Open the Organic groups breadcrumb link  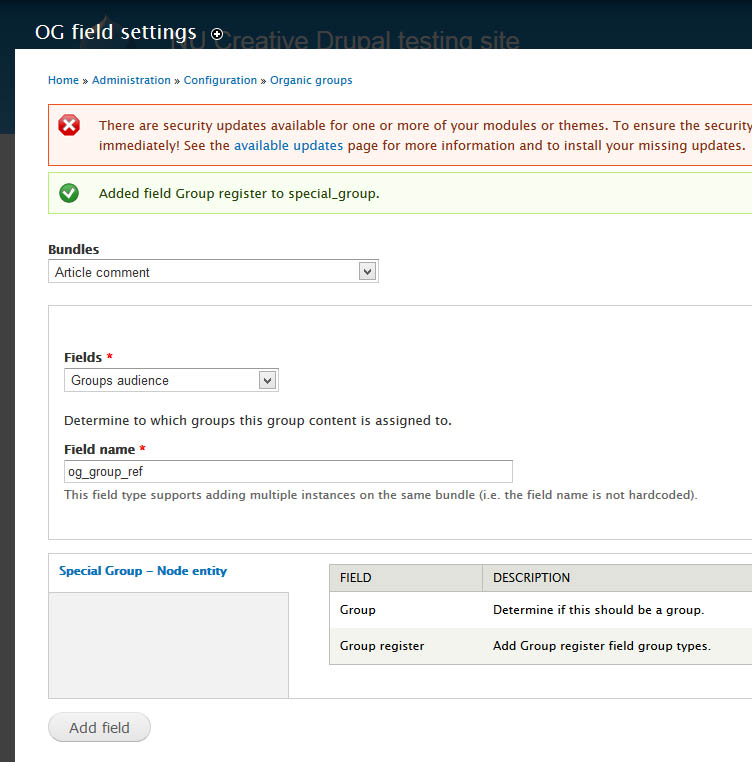(x=311, y=80)
